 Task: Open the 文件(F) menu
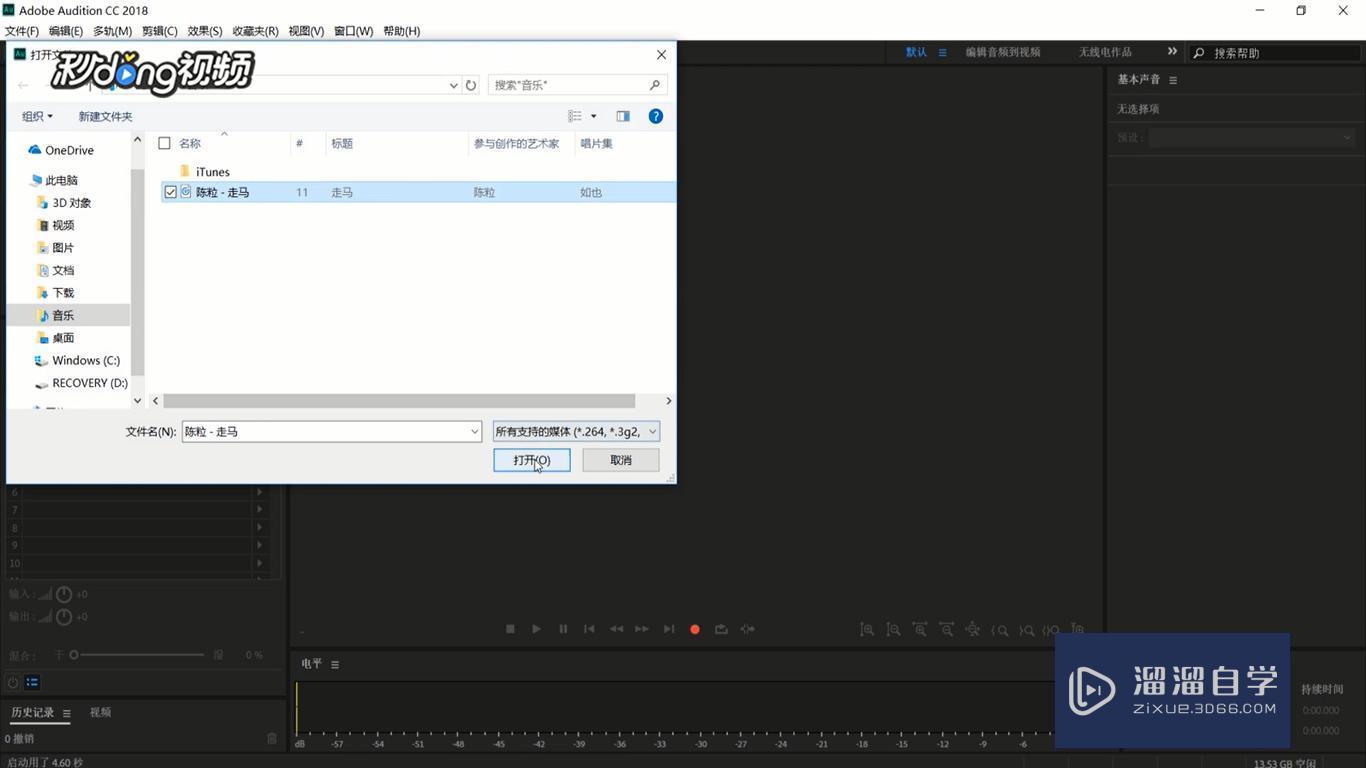(x=22, y=31)
